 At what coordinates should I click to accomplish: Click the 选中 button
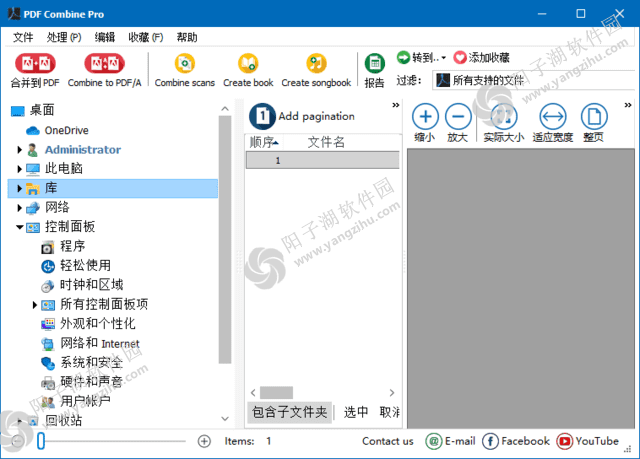pyautogui.click(x=356, y=412)
